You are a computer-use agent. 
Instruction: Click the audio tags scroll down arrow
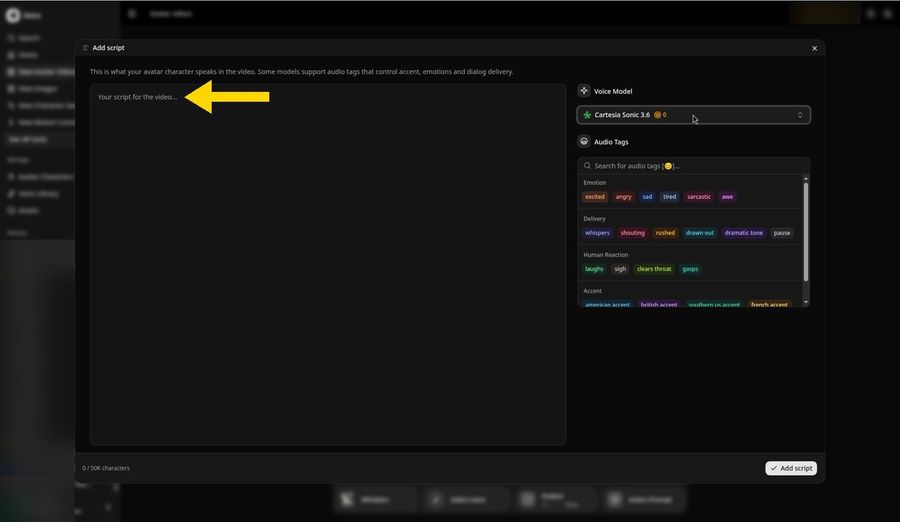pos(806,302)
